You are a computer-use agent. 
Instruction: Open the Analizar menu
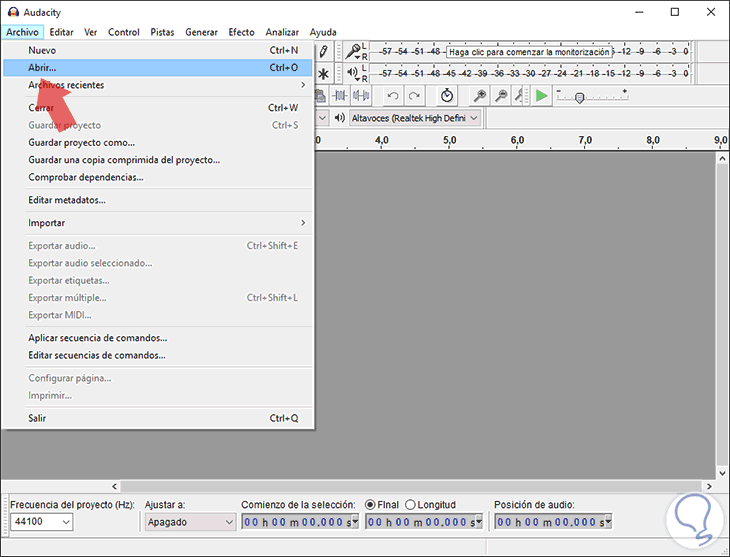tap(282, 32)
